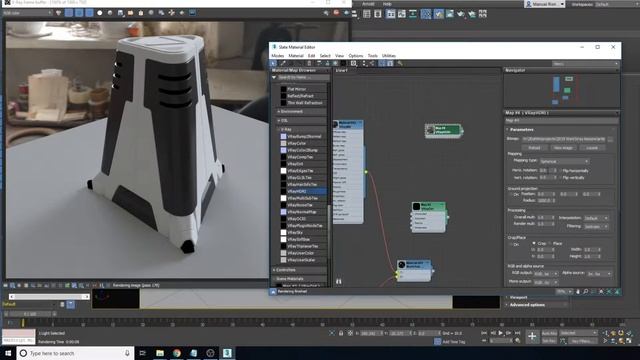Select VRayColor in the map browser list

pyautogui.click(x=304, y=143)
